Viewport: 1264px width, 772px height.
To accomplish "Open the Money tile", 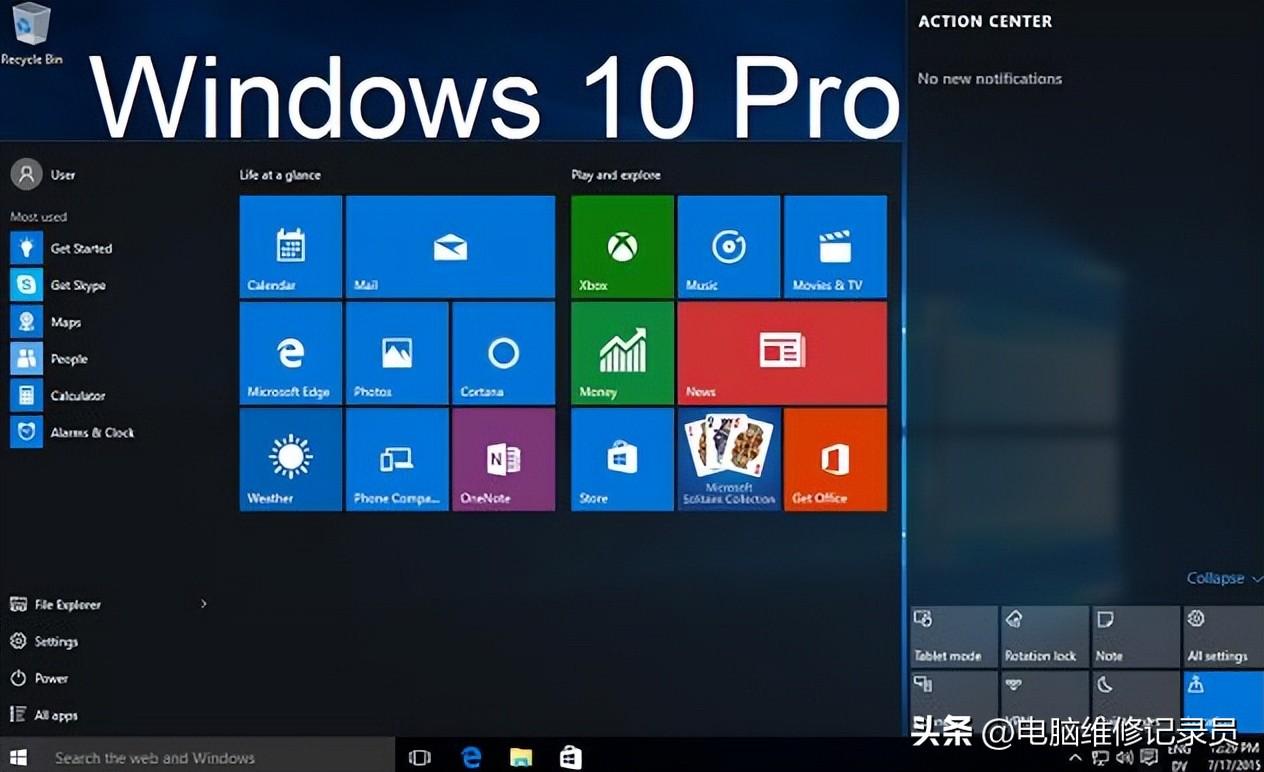I will coord(622,353).
